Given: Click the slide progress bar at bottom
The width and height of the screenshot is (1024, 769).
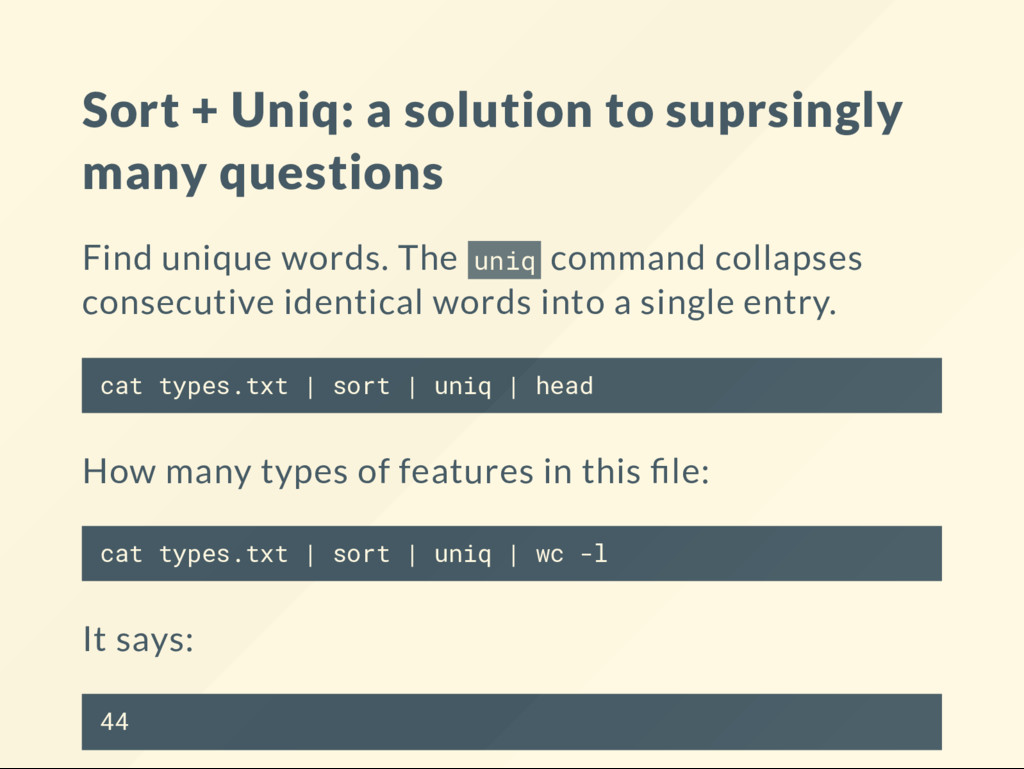Looking at the screenshot, I should (512, 768).
